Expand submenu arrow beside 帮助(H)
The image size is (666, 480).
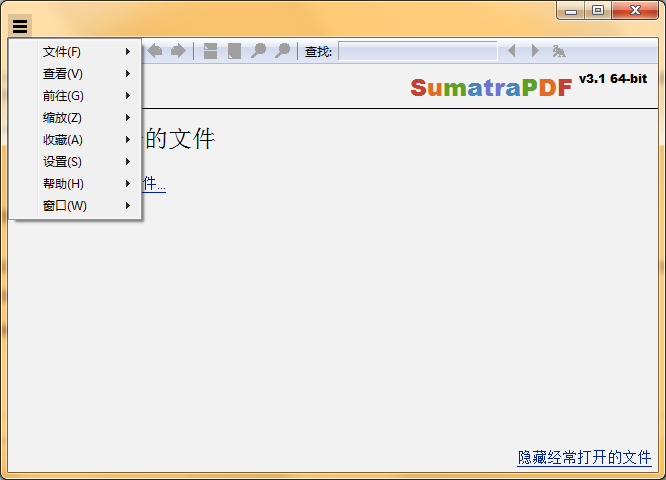[127, 184]
